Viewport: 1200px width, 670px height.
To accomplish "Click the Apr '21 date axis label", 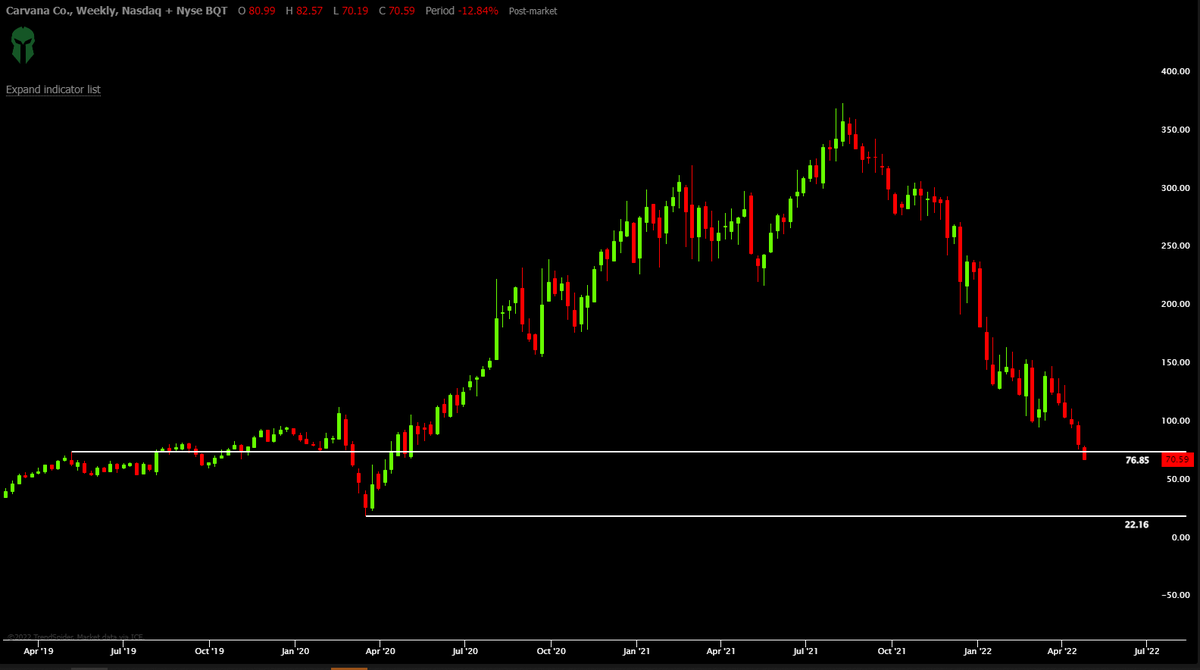I will click(x=722, y=649).
